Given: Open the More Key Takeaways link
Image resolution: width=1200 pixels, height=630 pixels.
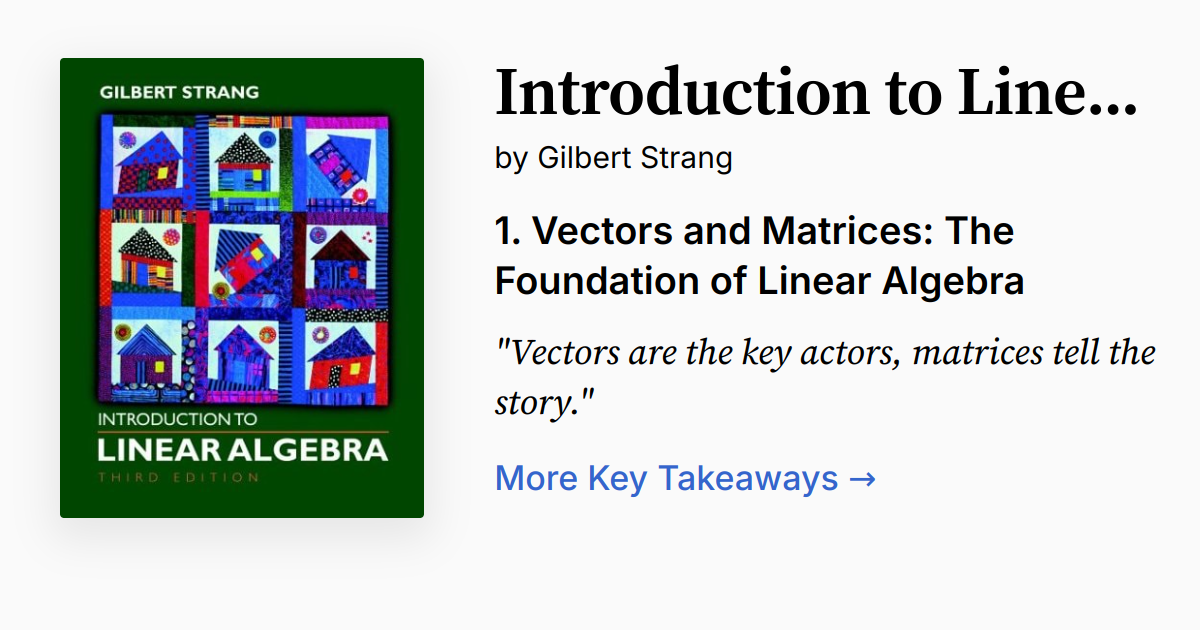Looking at the screenshot, I should pos(666,478).
